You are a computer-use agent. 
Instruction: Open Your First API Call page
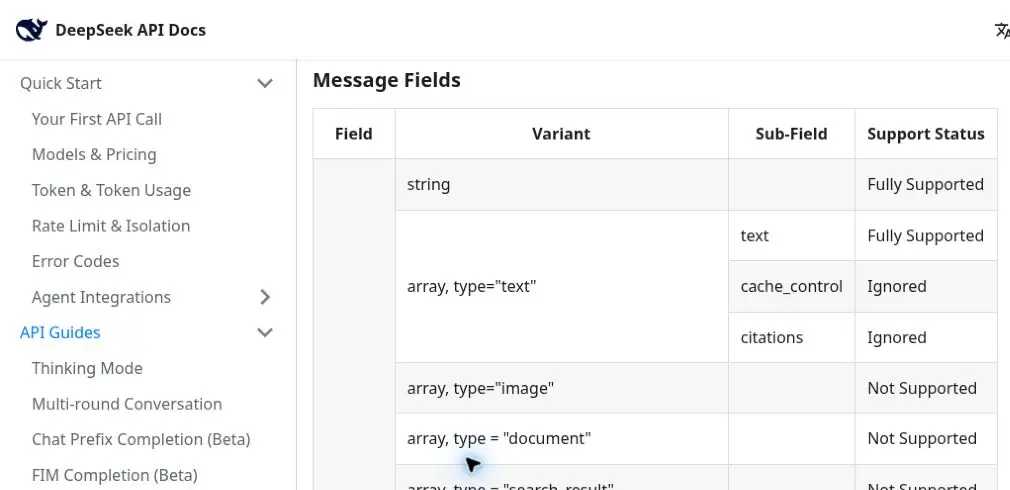(x=97, y=119)
